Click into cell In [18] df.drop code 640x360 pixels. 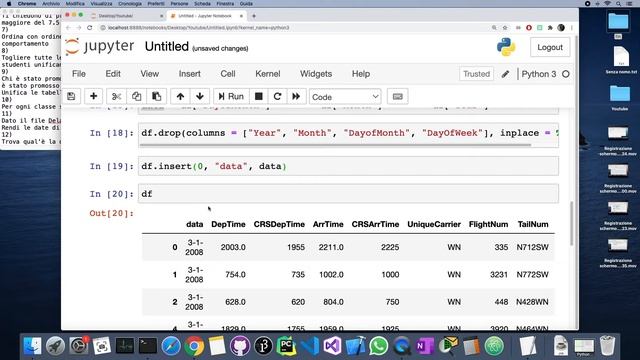349,133
